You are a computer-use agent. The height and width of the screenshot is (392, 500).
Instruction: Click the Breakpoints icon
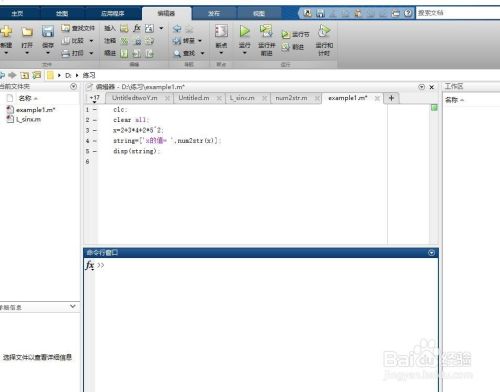[221, 31]
